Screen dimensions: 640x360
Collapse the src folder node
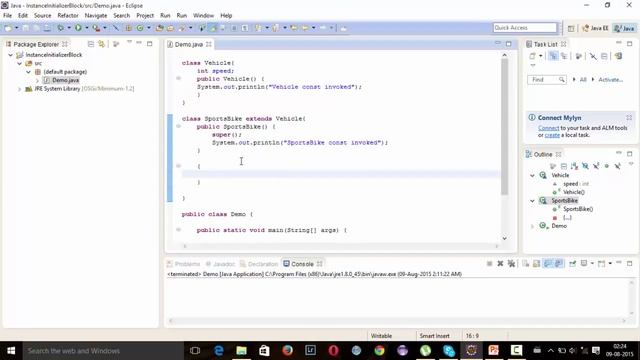click(x=20, y=63)
